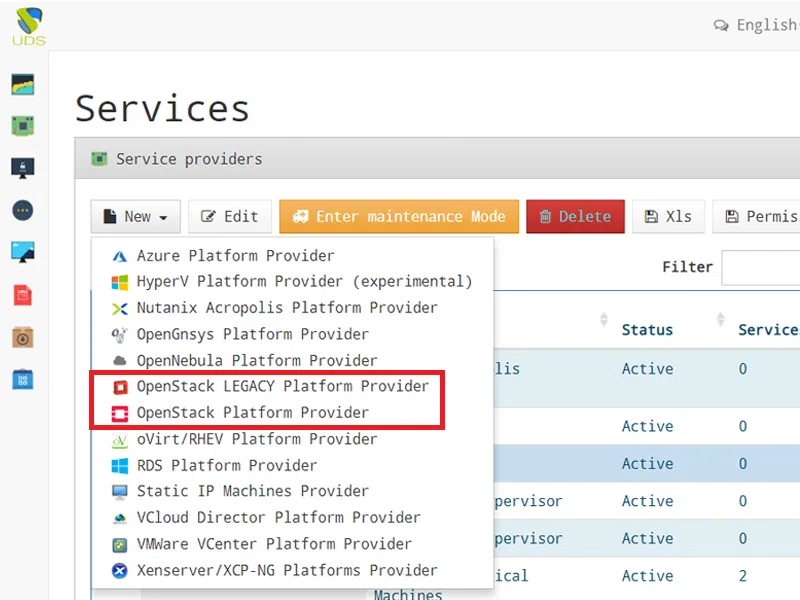Click the sort arrows left of Status

[x=604, y=319]
